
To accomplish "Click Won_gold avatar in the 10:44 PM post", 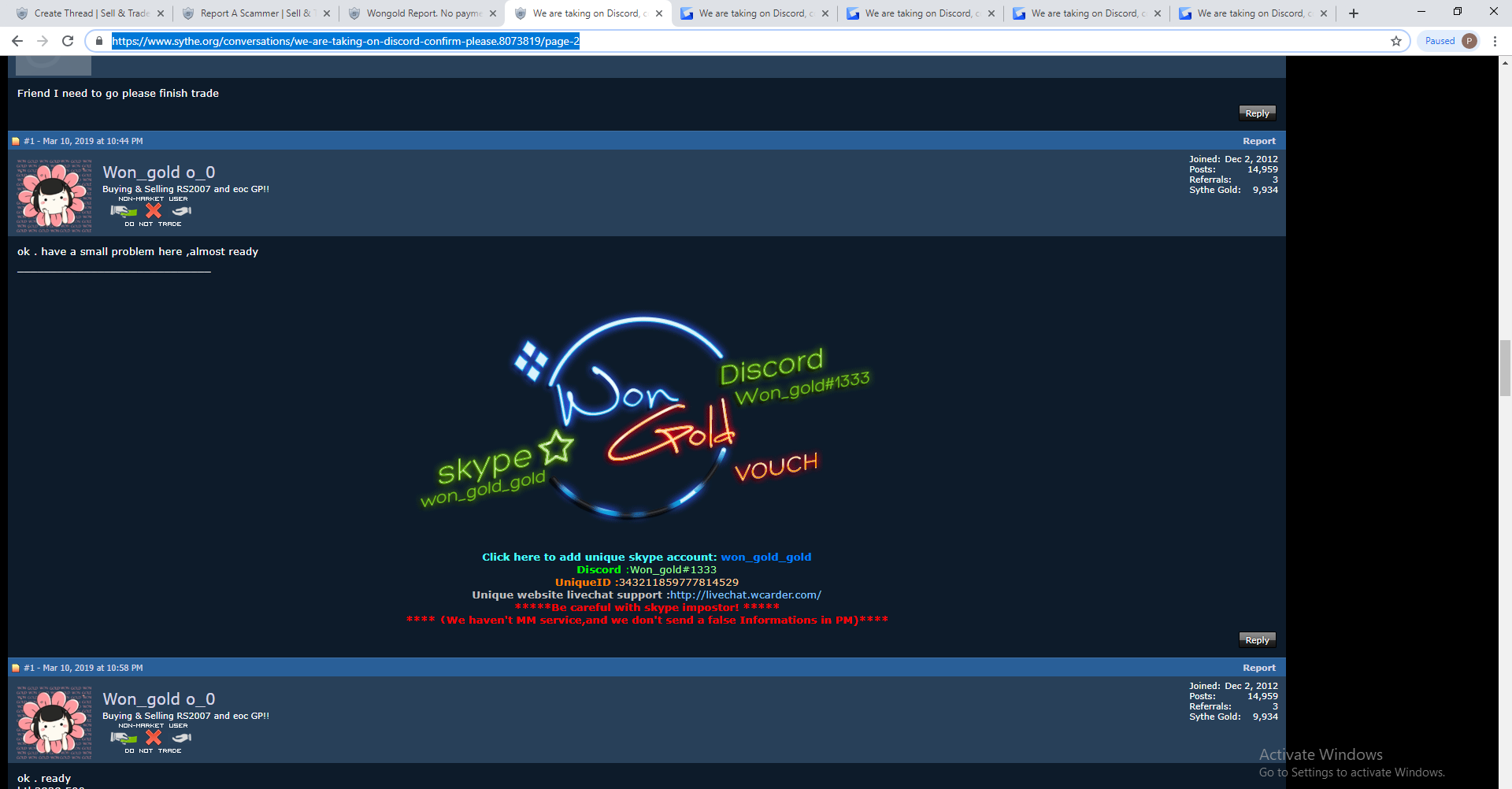I will point(54,196).
